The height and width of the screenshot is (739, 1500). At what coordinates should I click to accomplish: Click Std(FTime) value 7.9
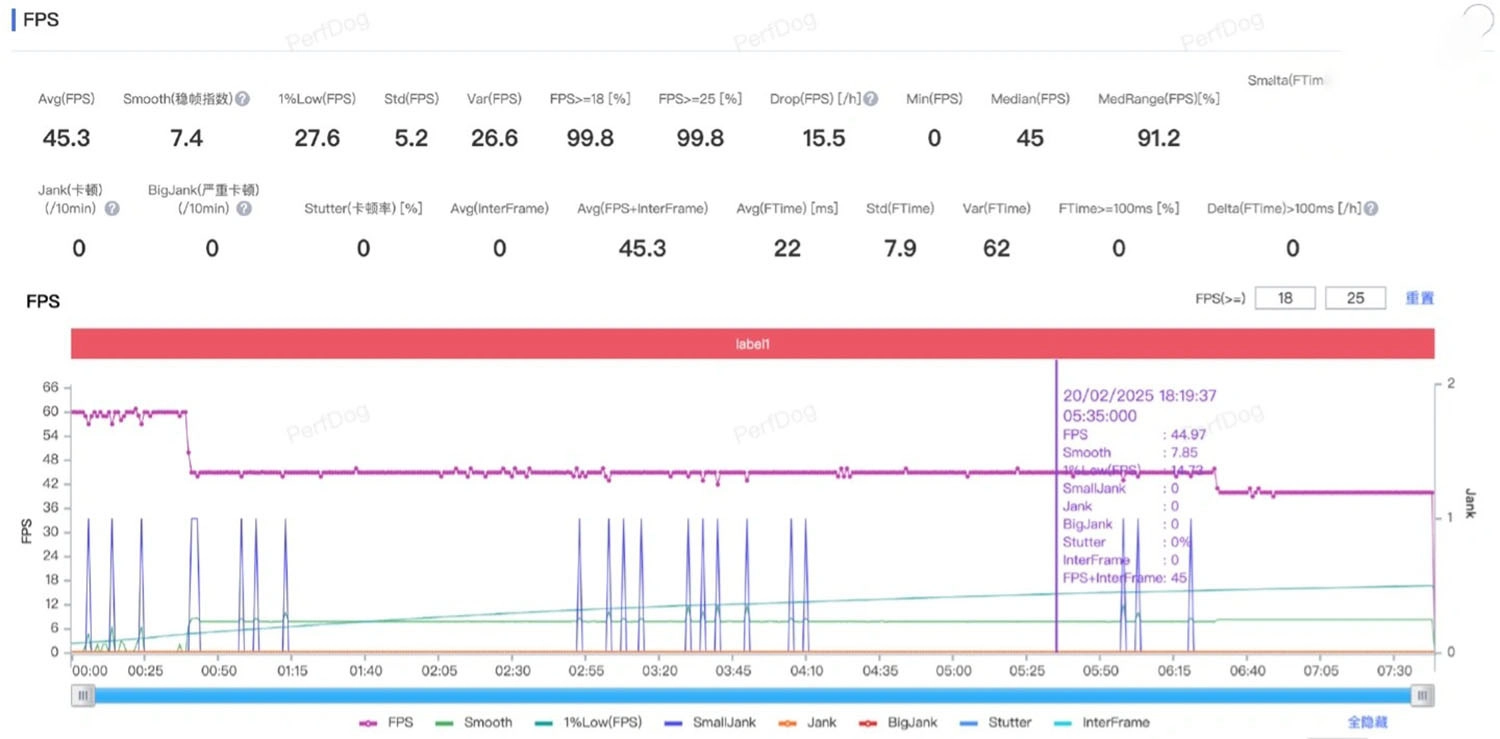(900, 248)
